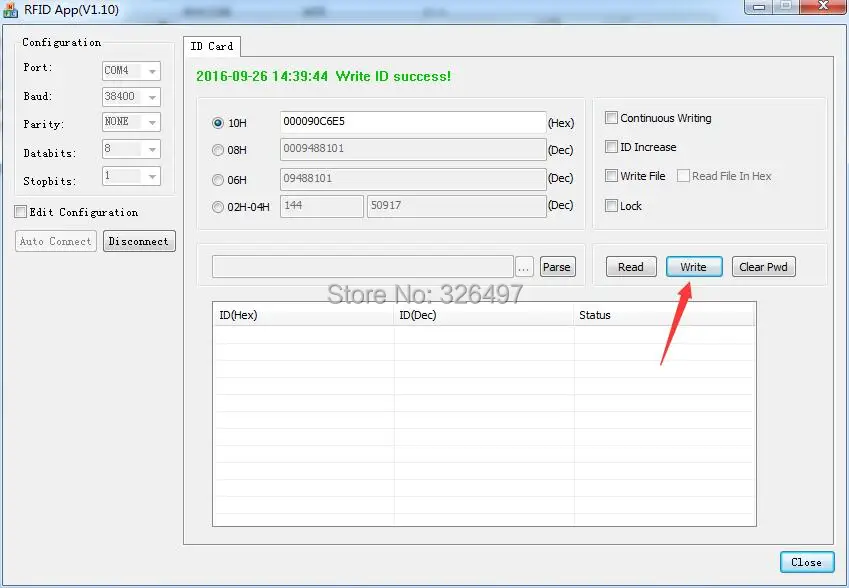Click the 08H decimal field 0009488101
Screen dimensions: 849x588
[413, 149]
